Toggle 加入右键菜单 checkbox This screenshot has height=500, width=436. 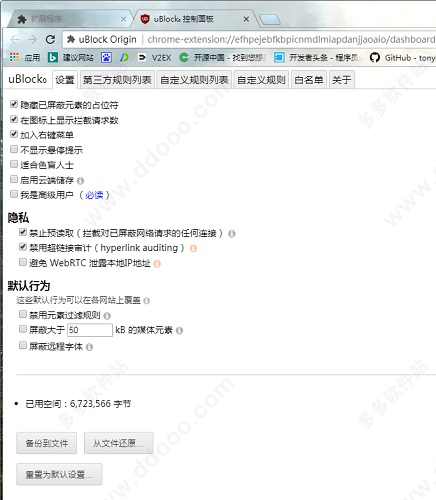click(14, 134)
